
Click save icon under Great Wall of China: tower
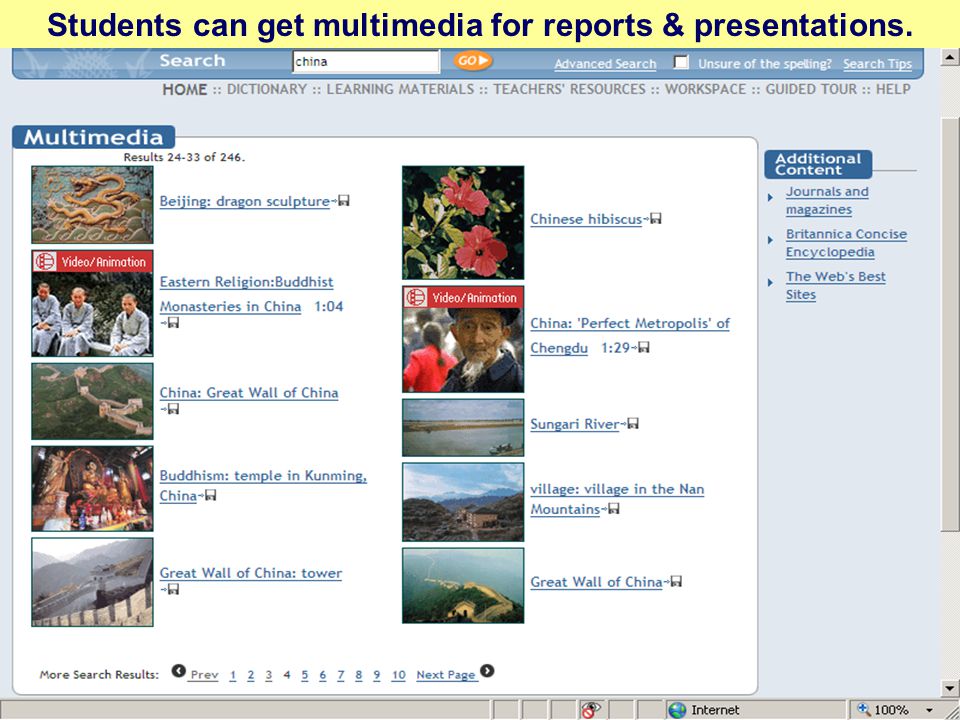coord(173,589)
